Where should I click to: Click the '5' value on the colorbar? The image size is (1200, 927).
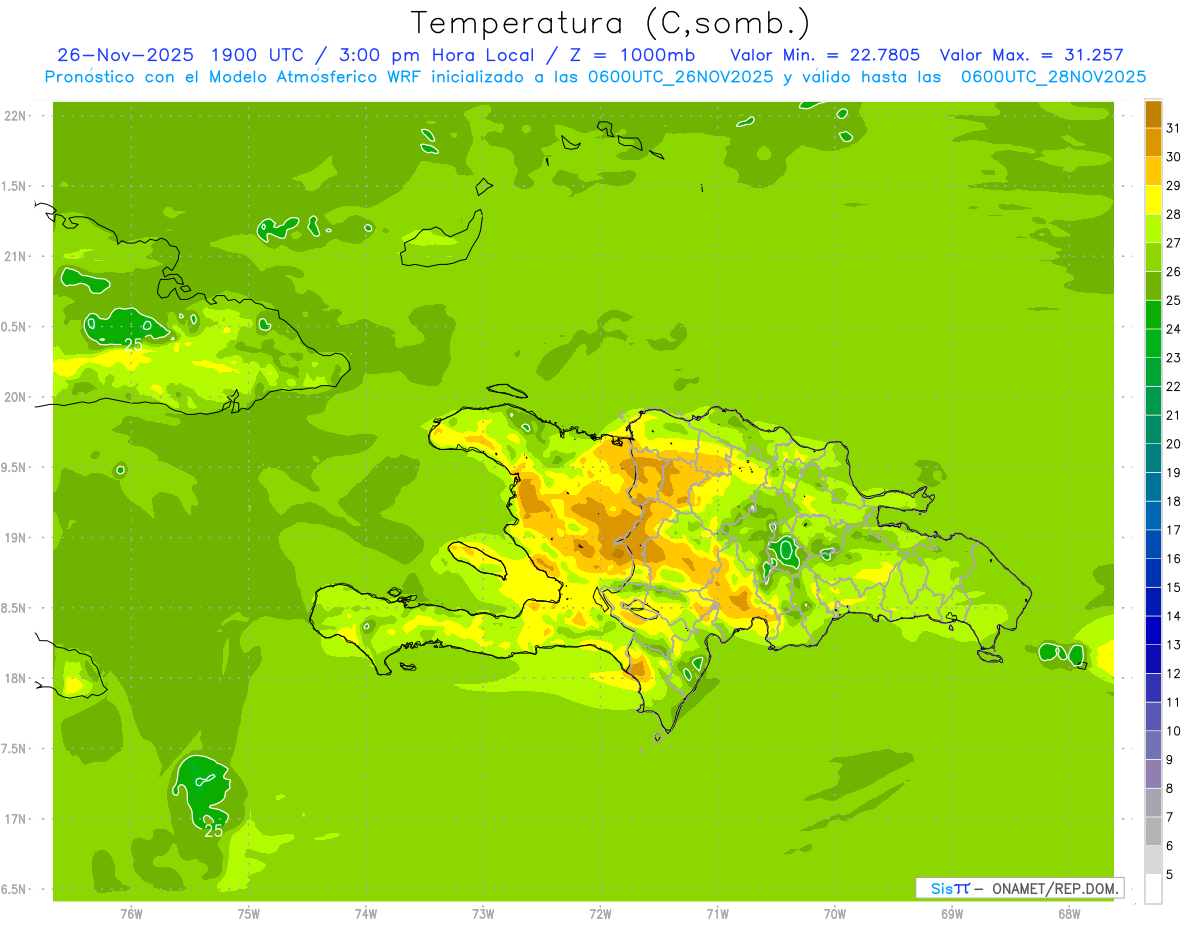(x=1170, y=875)
